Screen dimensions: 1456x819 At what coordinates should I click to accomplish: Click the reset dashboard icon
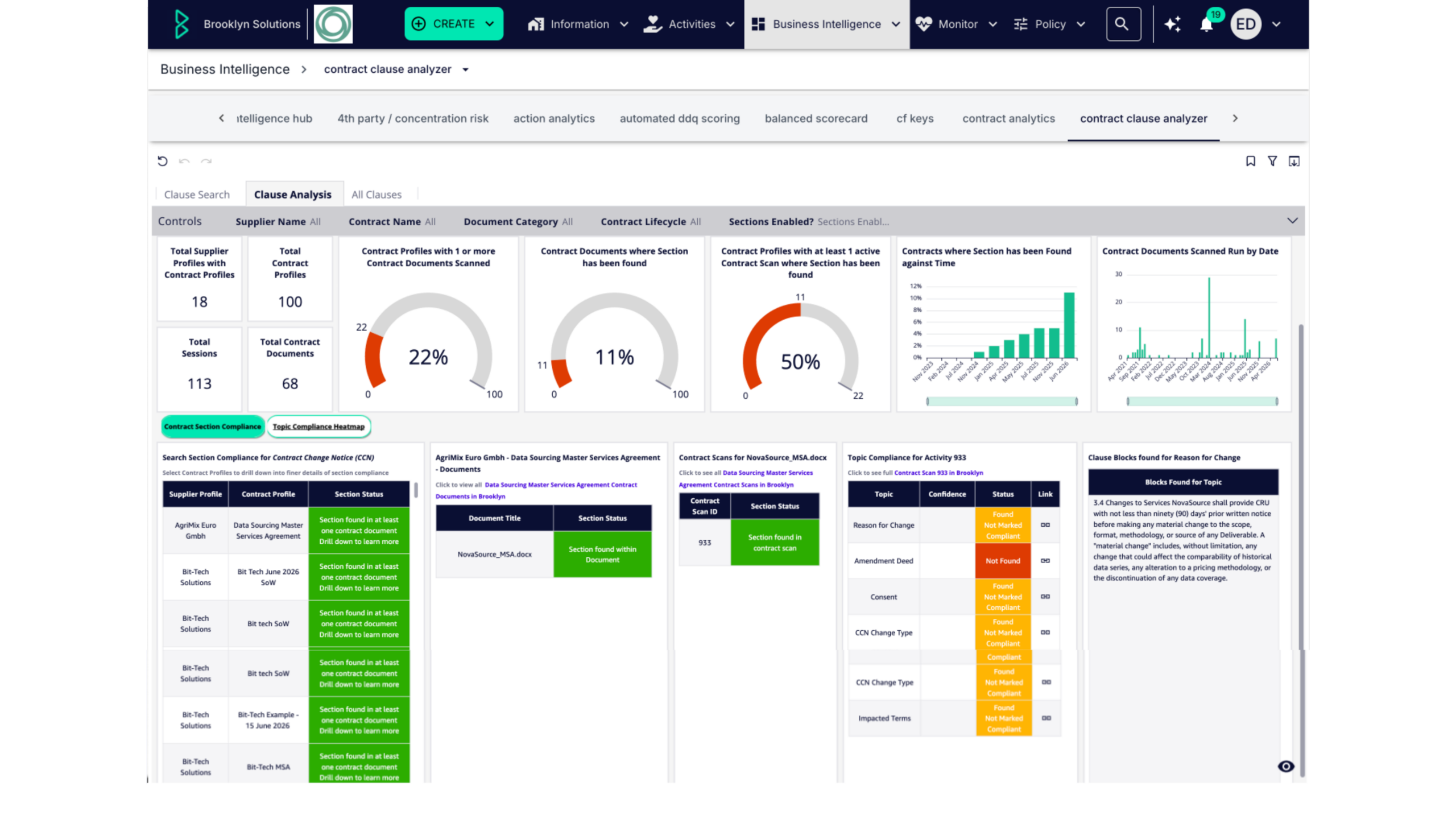coord(163,161)
